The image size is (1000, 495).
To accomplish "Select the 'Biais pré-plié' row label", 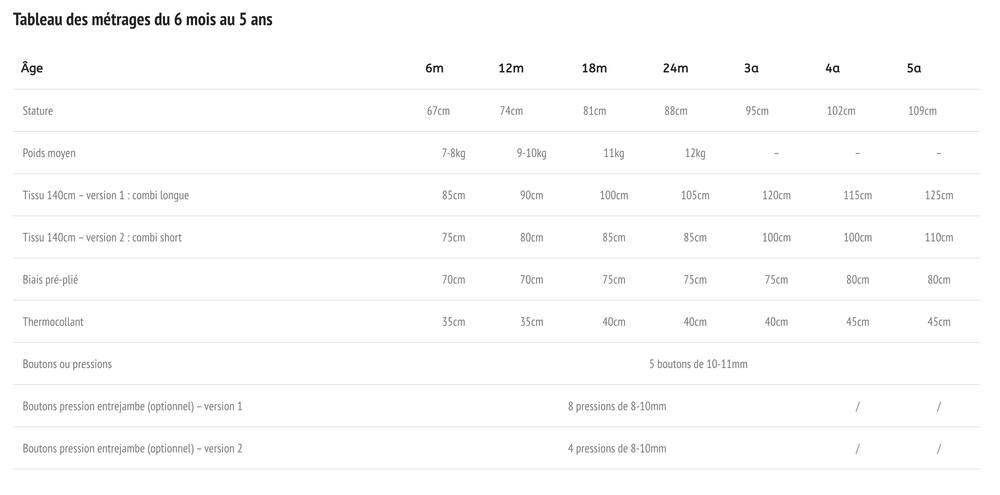I will [50, 279].
